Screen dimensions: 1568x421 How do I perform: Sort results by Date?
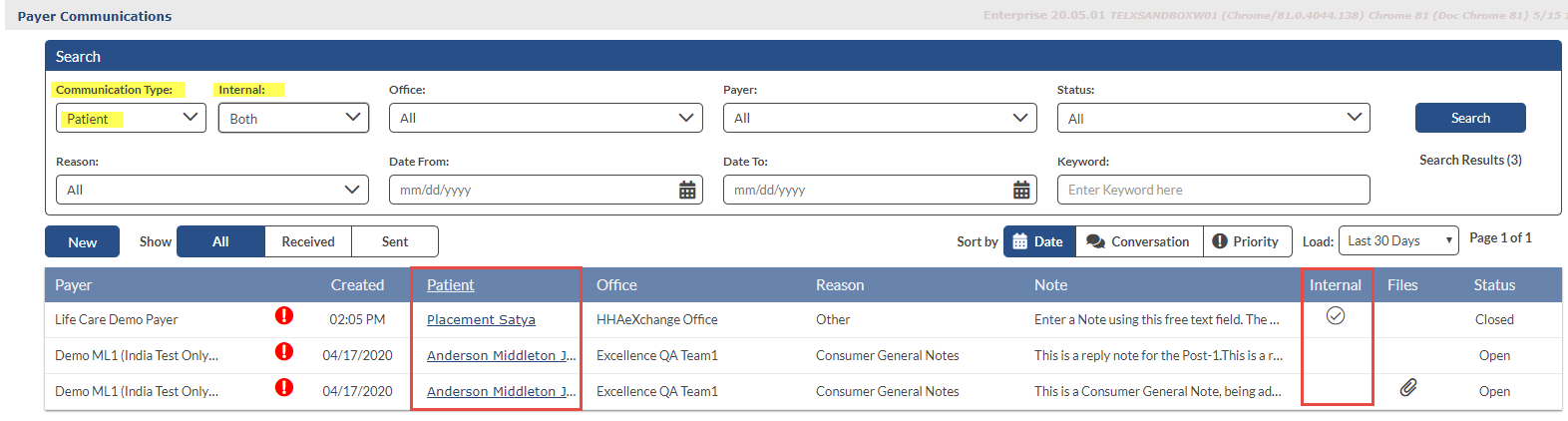[x=1038, y=241]
